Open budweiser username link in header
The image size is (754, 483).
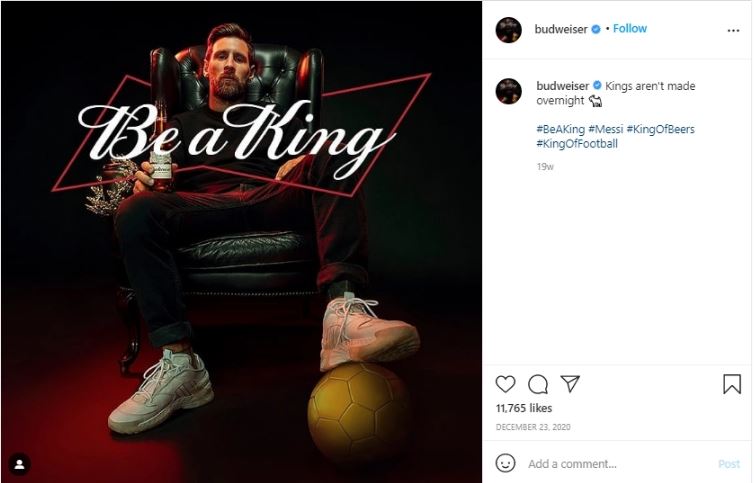coord(561,30)
